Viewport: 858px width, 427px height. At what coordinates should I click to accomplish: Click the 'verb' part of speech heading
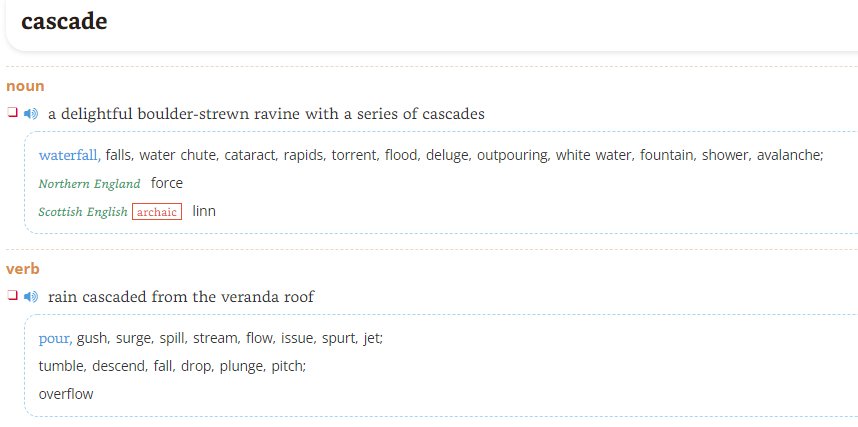point(23,269)
